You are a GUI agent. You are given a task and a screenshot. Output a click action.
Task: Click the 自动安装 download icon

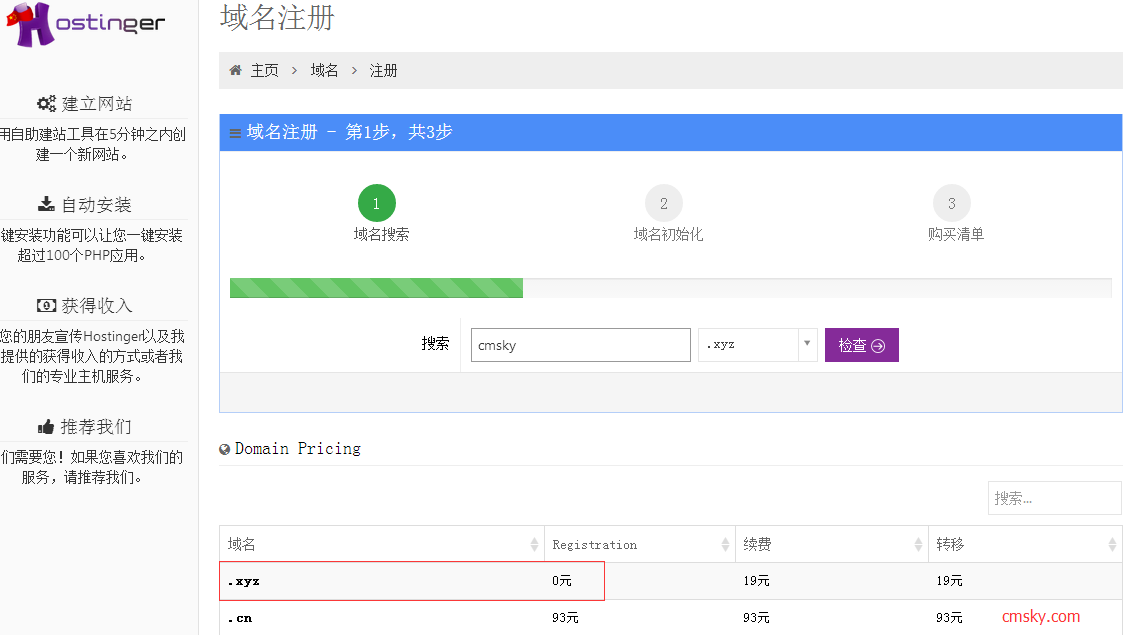tap(46, 203)
